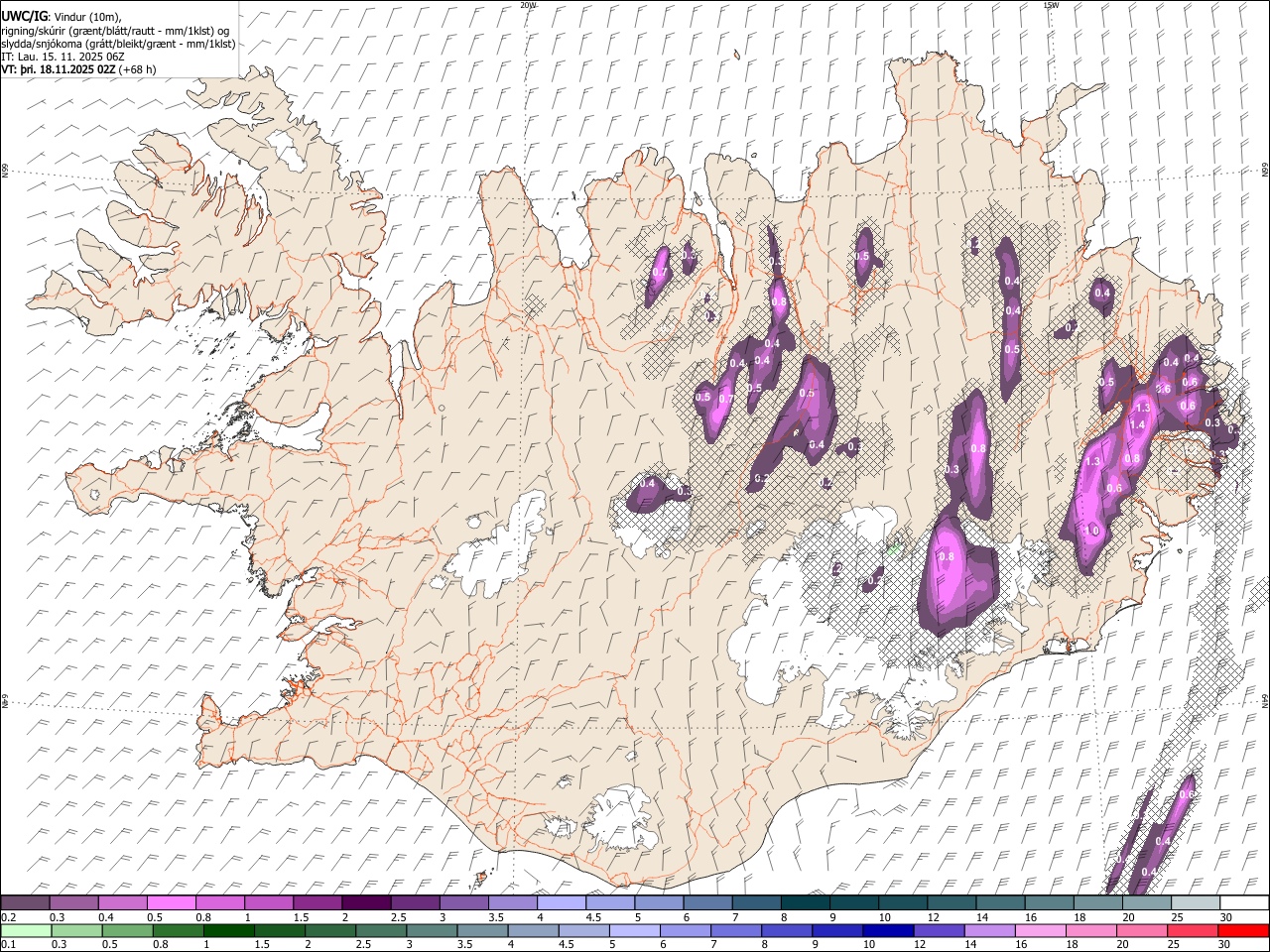The height and width of the screenshot is (952, 1270).
Task: Click the '20W' longitude label at top
Action: click(x=528, y=5)
